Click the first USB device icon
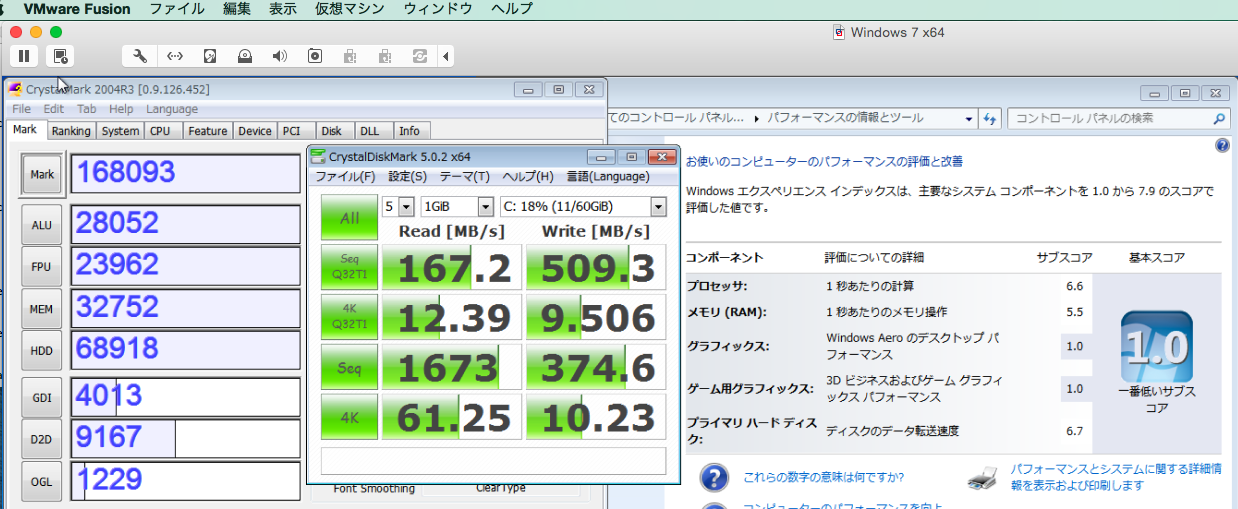Screen dimensions: 1238x509 click(x=350, y=56)
